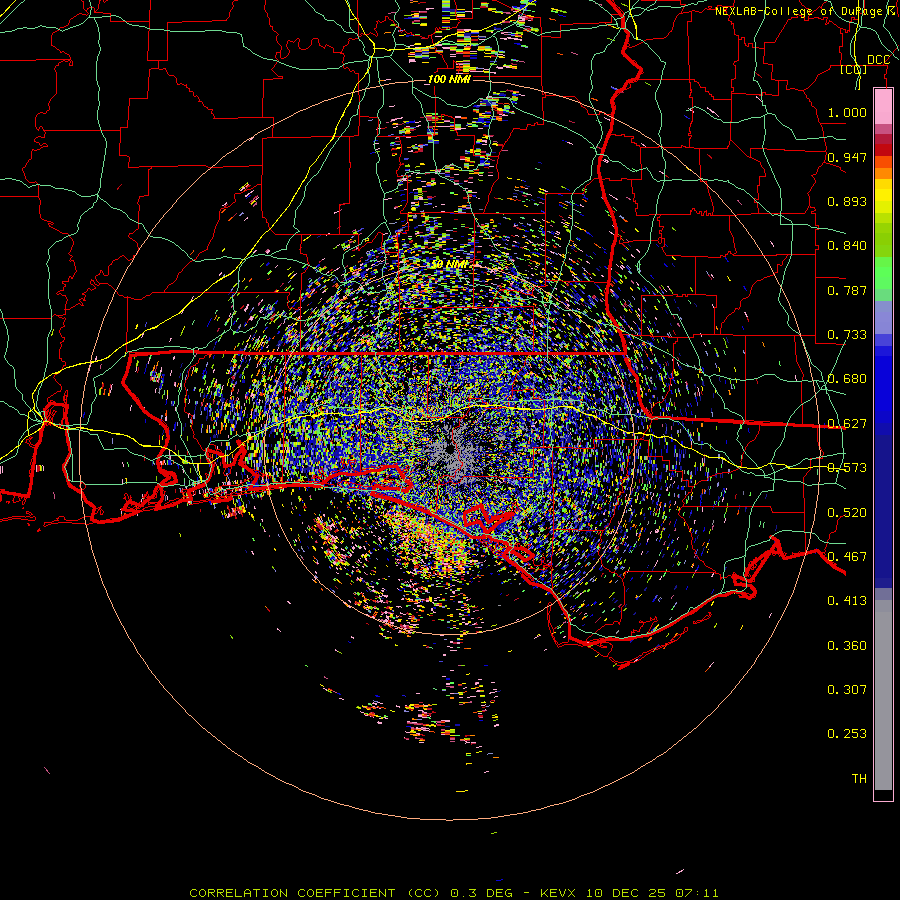Click the 0.413 scale label

847,601
